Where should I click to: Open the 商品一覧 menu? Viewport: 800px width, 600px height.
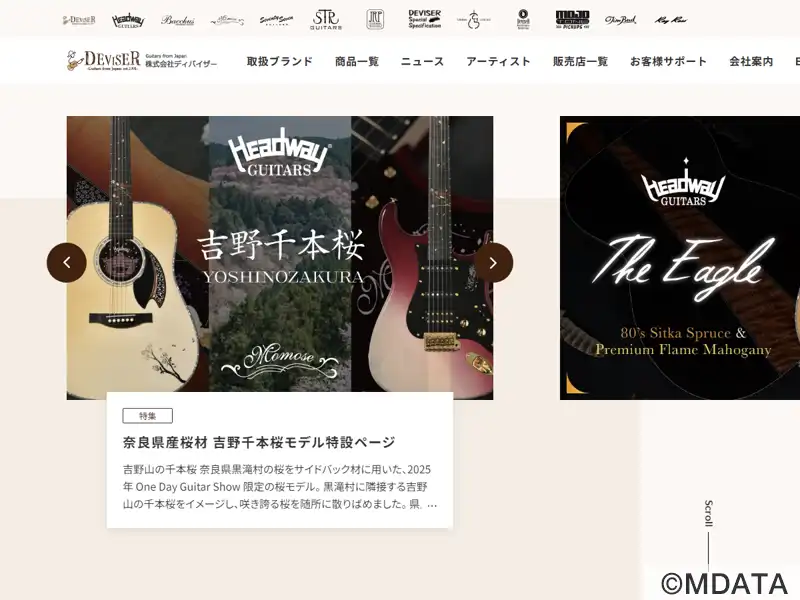[357, 62]
